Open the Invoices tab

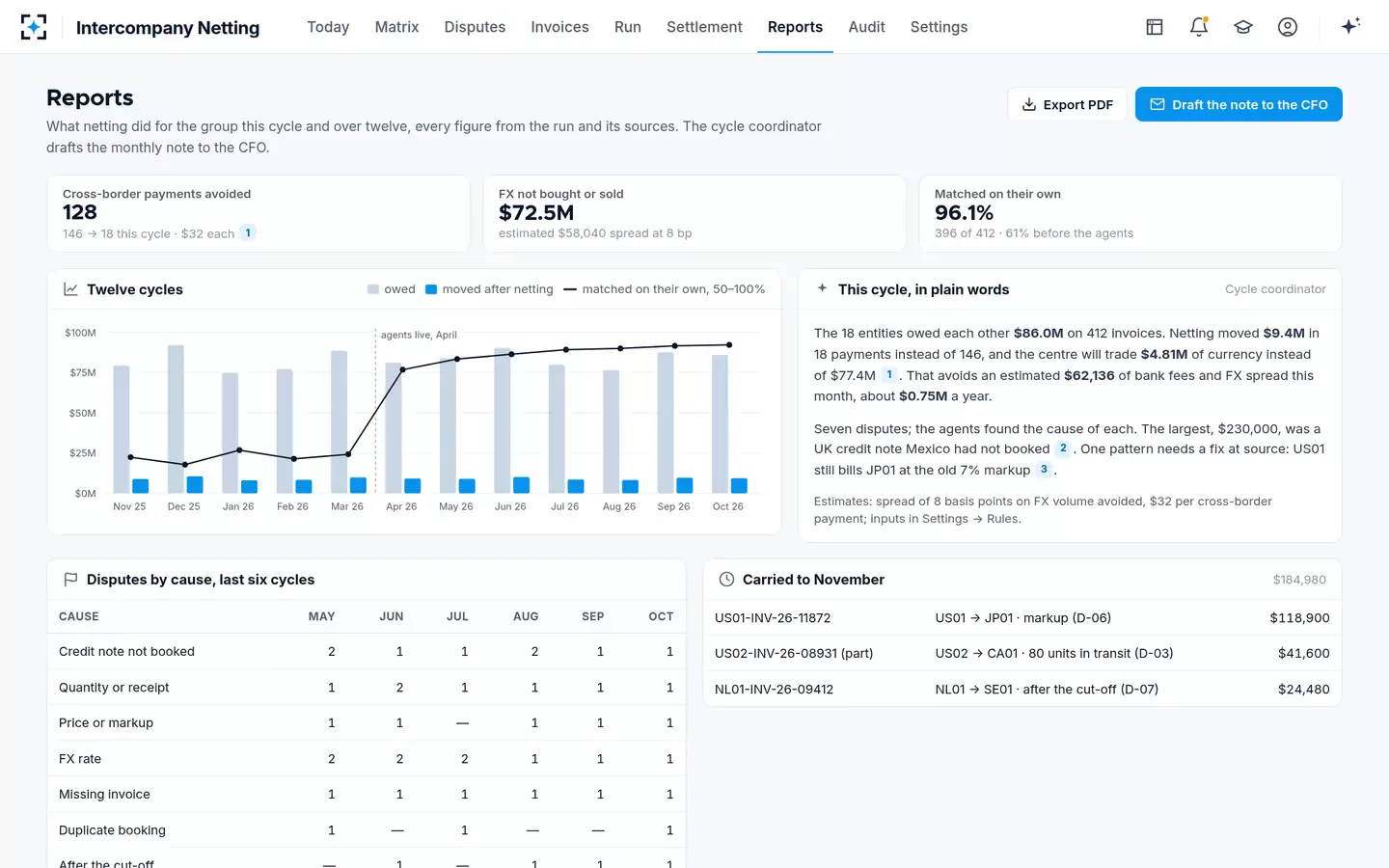pos(559,27)
